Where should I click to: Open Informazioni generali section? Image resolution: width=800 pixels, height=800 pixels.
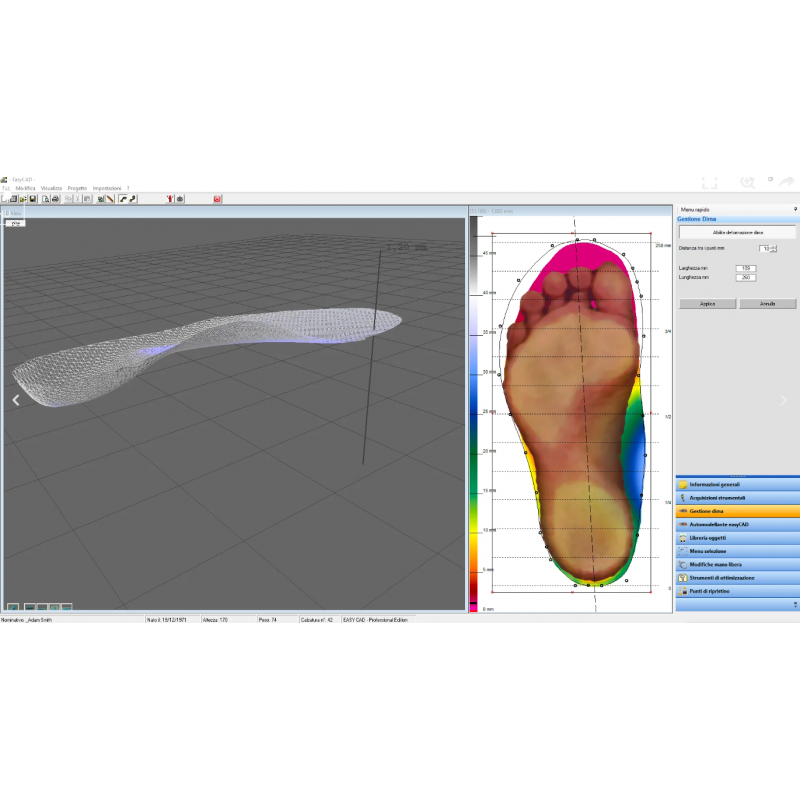point(738,484)
